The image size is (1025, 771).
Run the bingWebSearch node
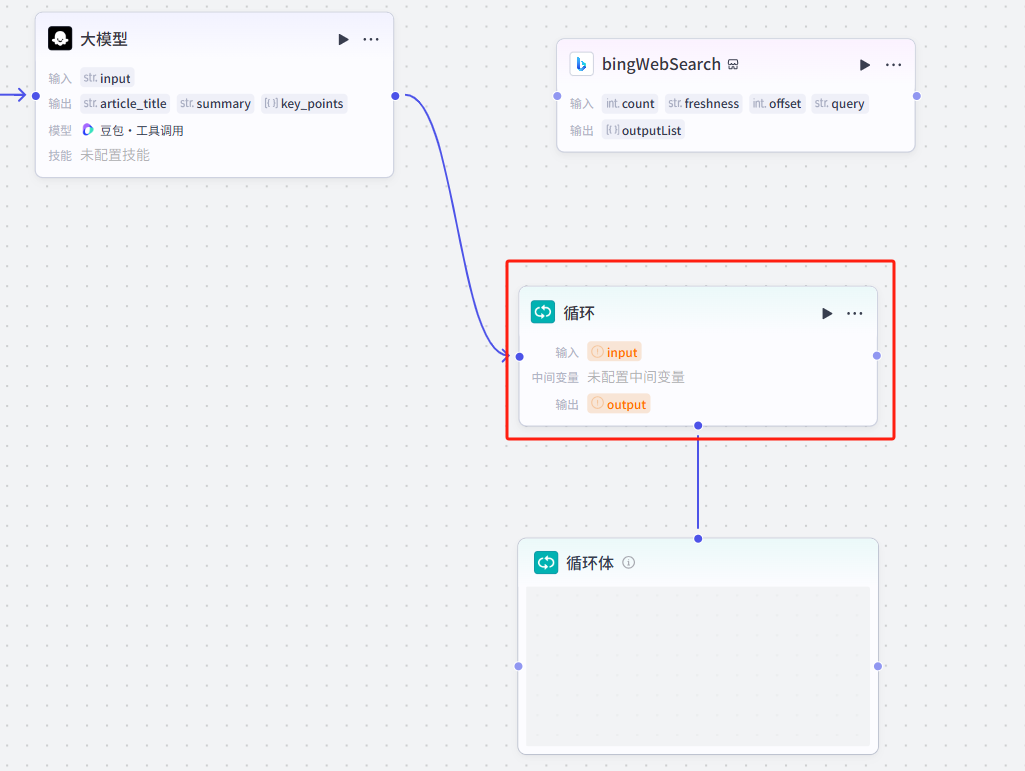[865, 64]
